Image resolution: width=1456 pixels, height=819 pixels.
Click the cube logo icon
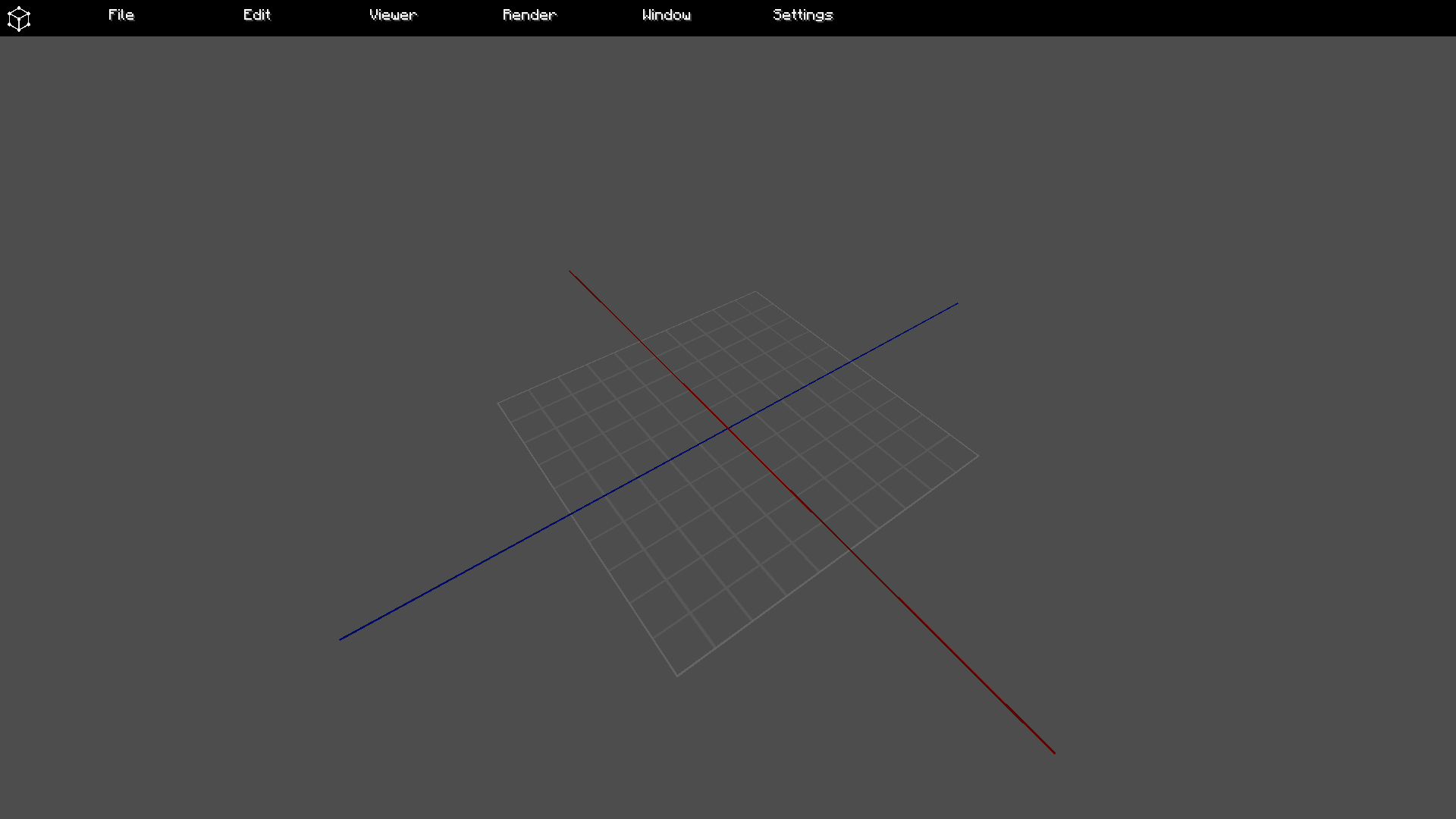(18, 18)
